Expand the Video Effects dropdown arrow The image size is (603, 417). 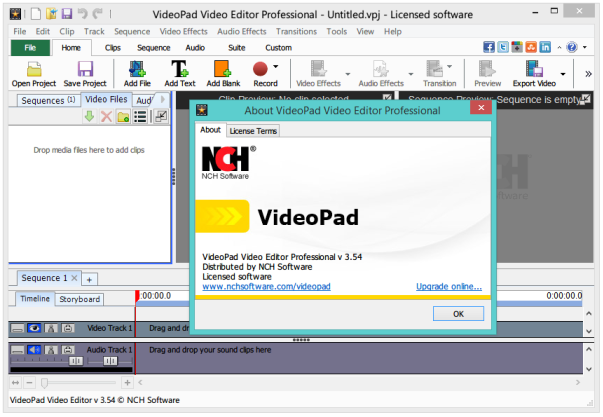(348, 74)
